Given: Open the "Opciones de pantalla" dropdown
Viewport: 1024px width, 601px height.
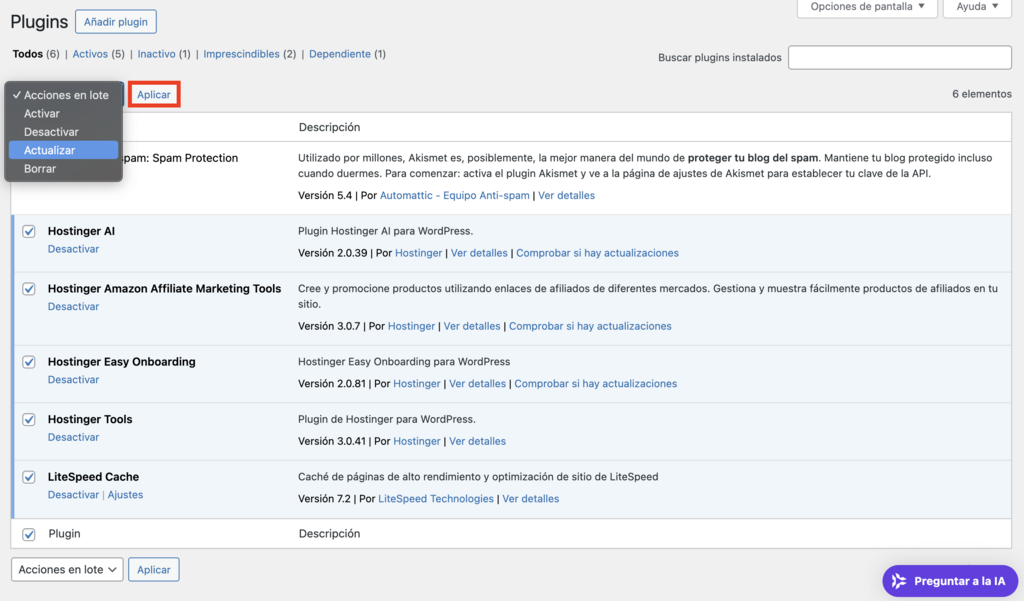Looking at the screenshot, I should 866,9.
